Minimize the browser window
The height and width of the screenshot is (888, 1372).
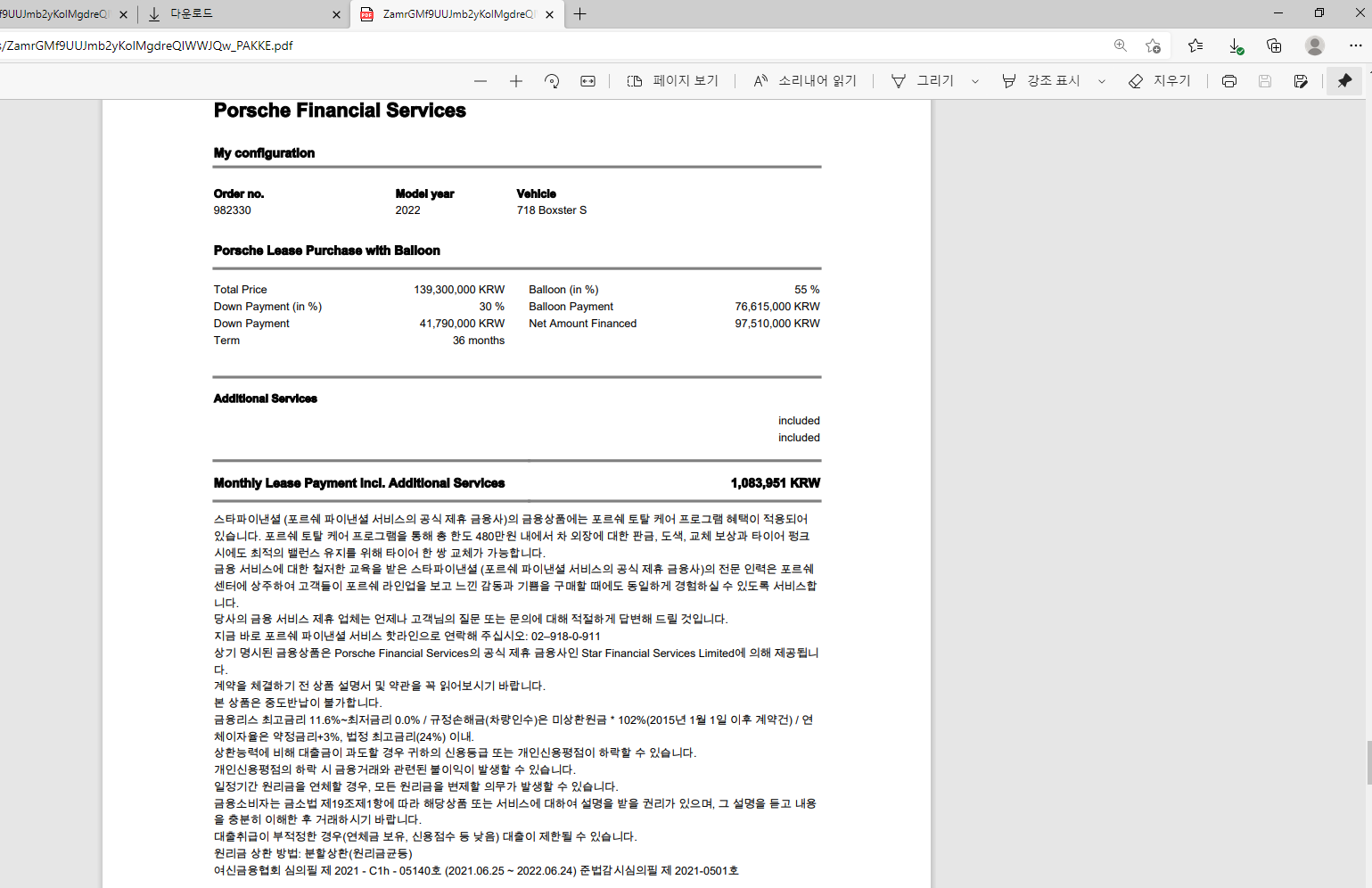pos(1278,12)
